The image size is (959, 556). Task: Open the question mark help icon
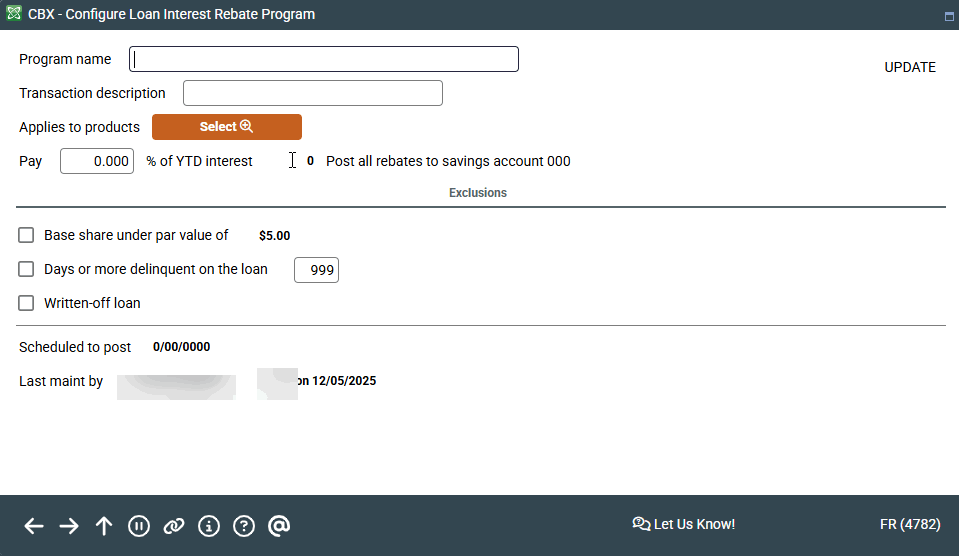[x=244, y=526]
